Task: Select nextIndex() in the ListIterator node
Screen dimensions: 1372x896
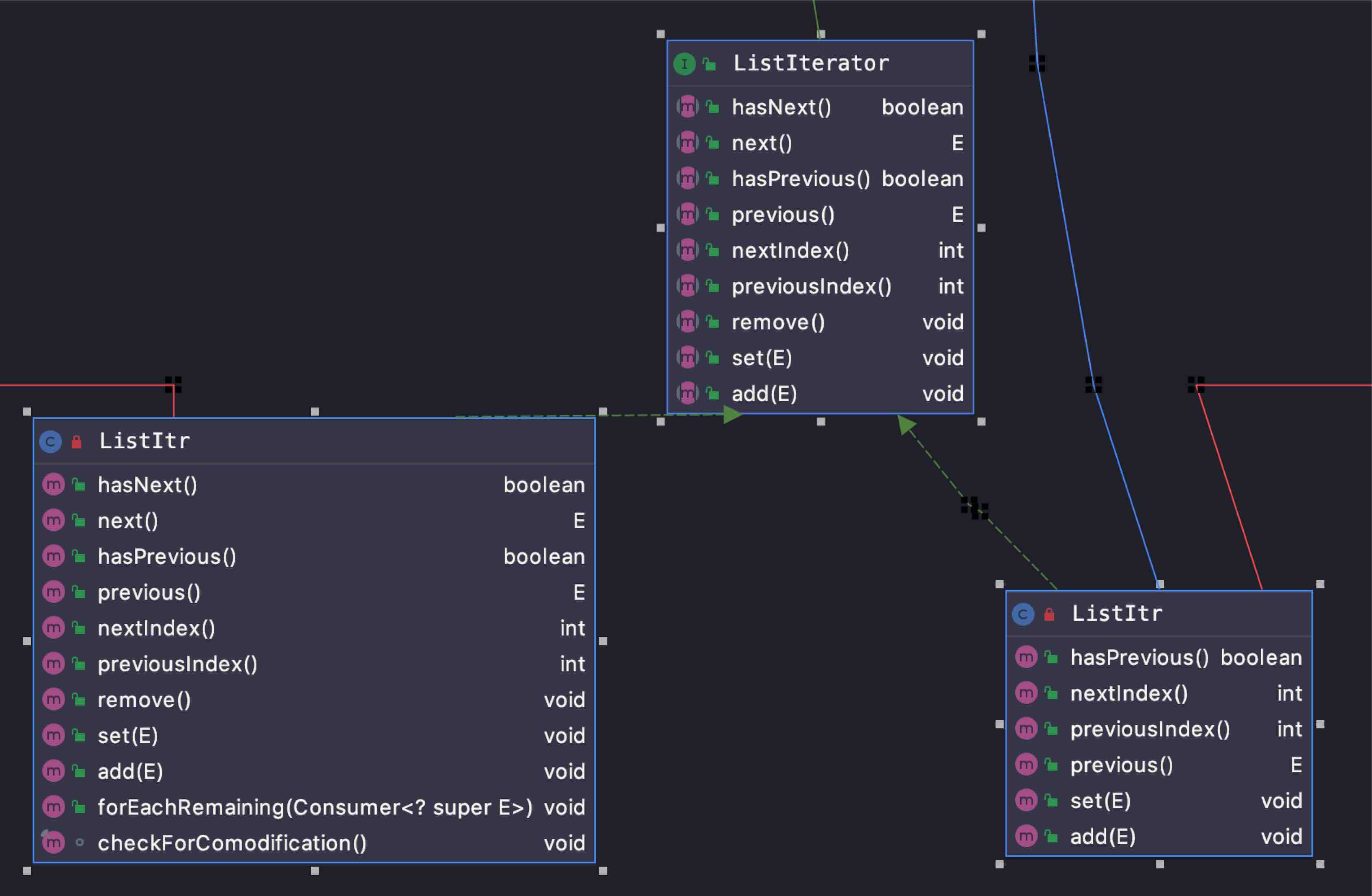Action: 790,251
